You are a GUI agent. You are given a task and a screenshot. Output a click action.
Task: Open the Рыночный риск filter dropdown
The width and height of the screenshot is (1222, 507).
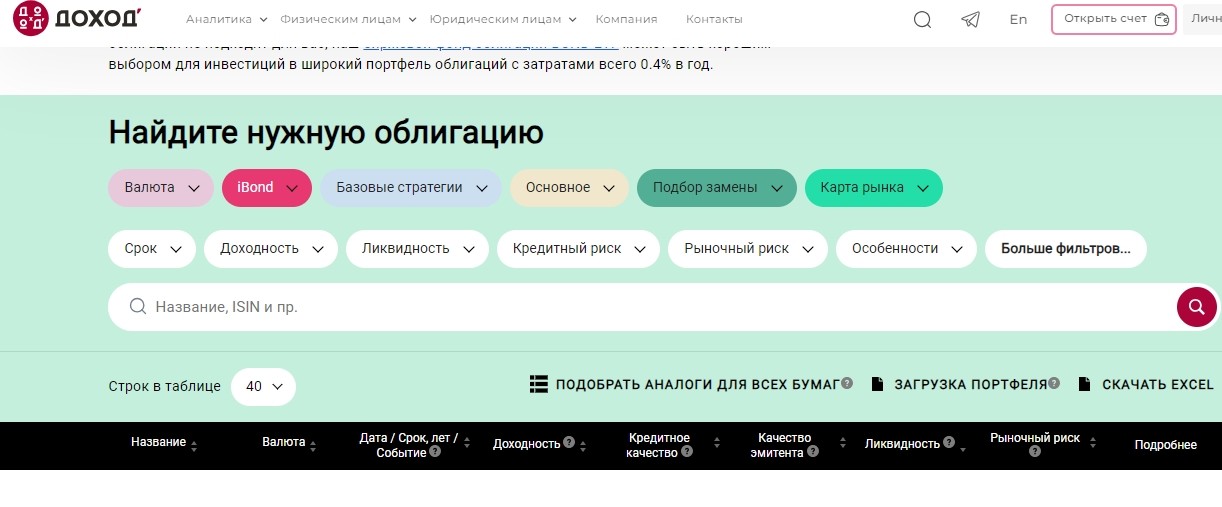click(748, 249)
